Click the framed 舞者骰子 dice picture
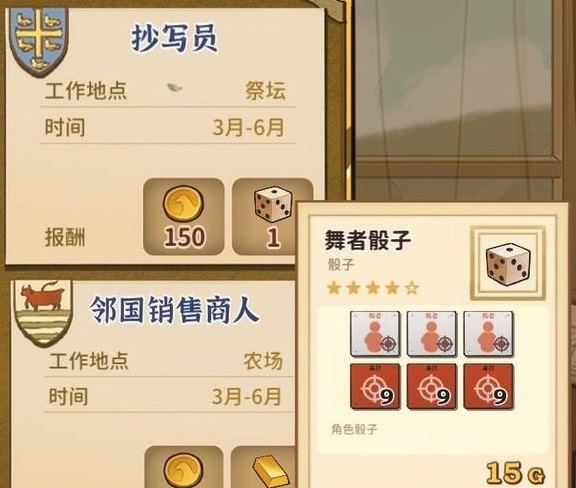The image size is (576, 488). pos(508,263)
